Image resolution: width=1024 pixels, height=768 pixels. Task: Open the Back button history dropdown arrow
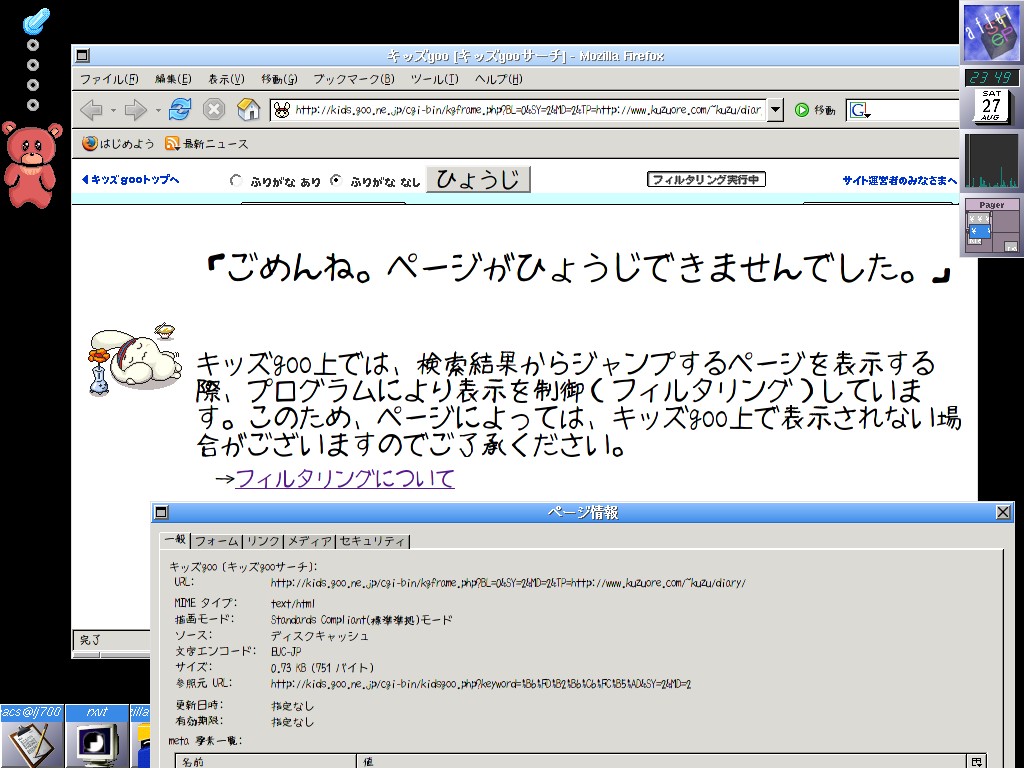click(113, 110)
